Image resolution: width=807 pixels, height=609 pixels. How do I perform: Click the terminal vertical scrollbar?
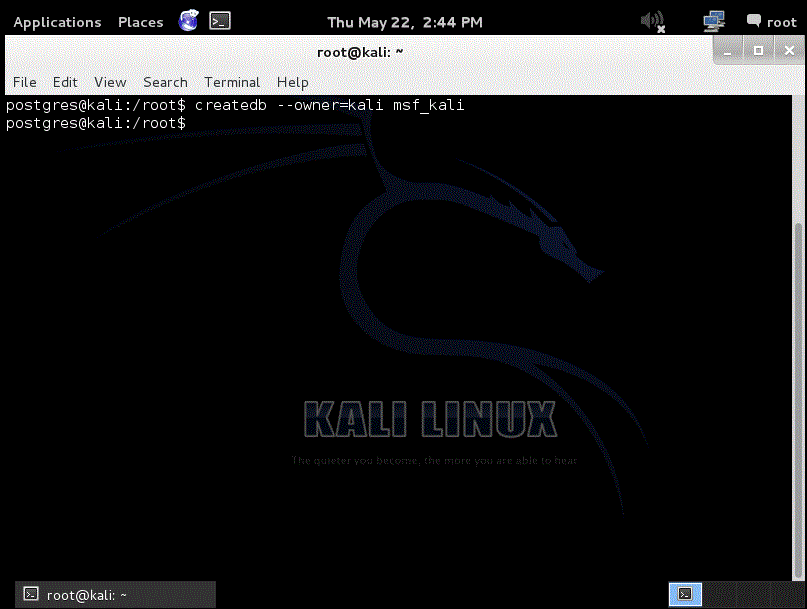tap(798, 402)
